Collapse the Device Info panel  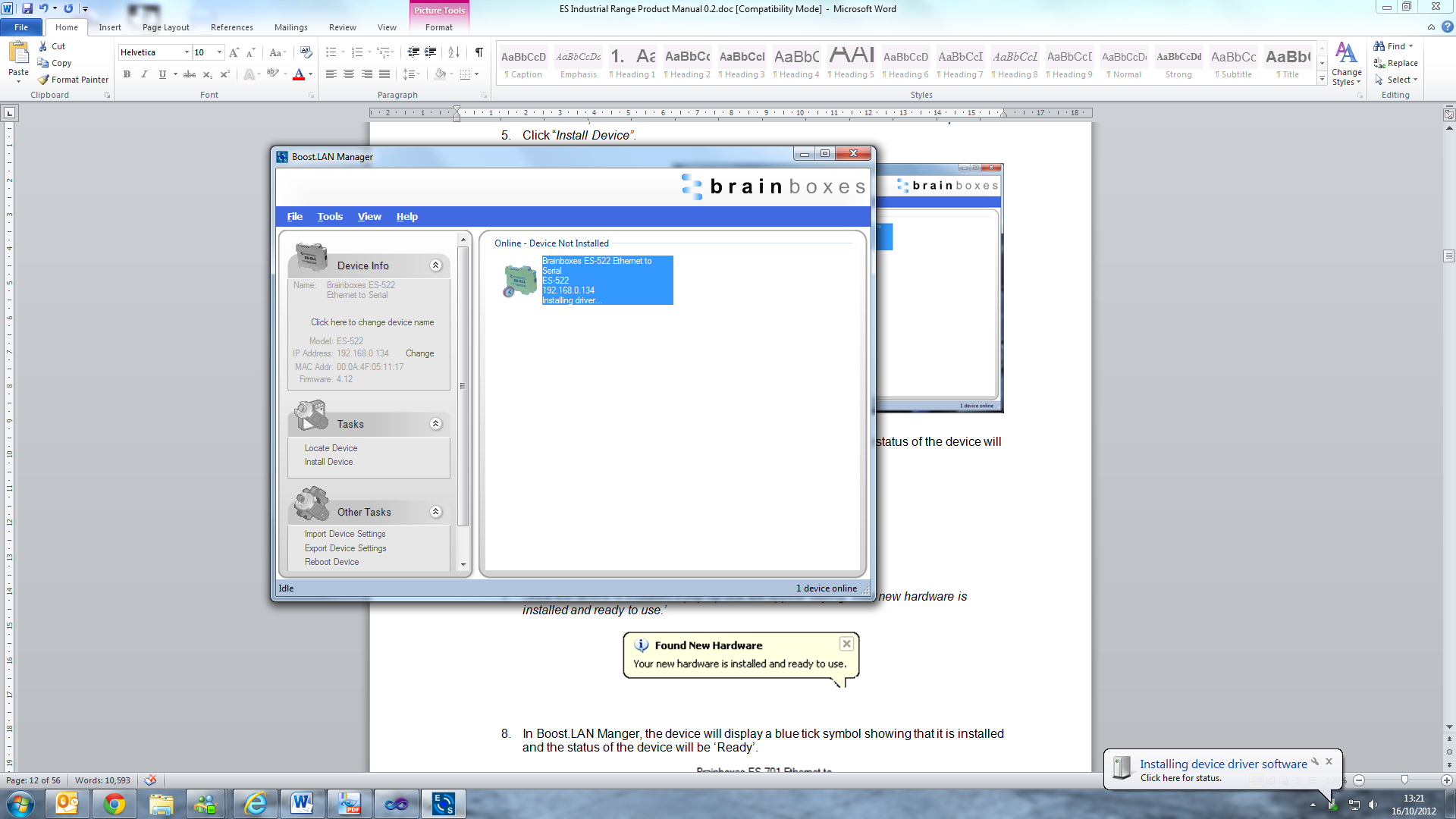(435, 265)
